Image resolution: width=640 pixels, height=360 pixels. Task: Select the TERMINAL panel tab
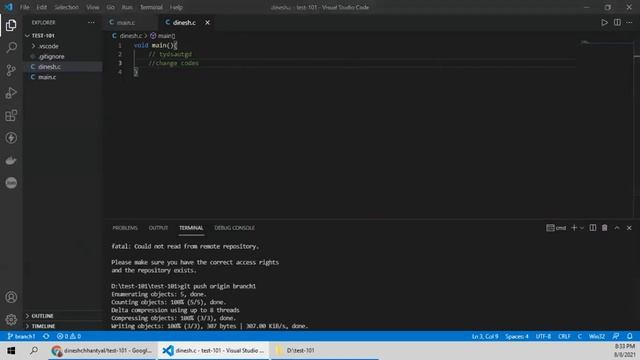coord(191,228)
